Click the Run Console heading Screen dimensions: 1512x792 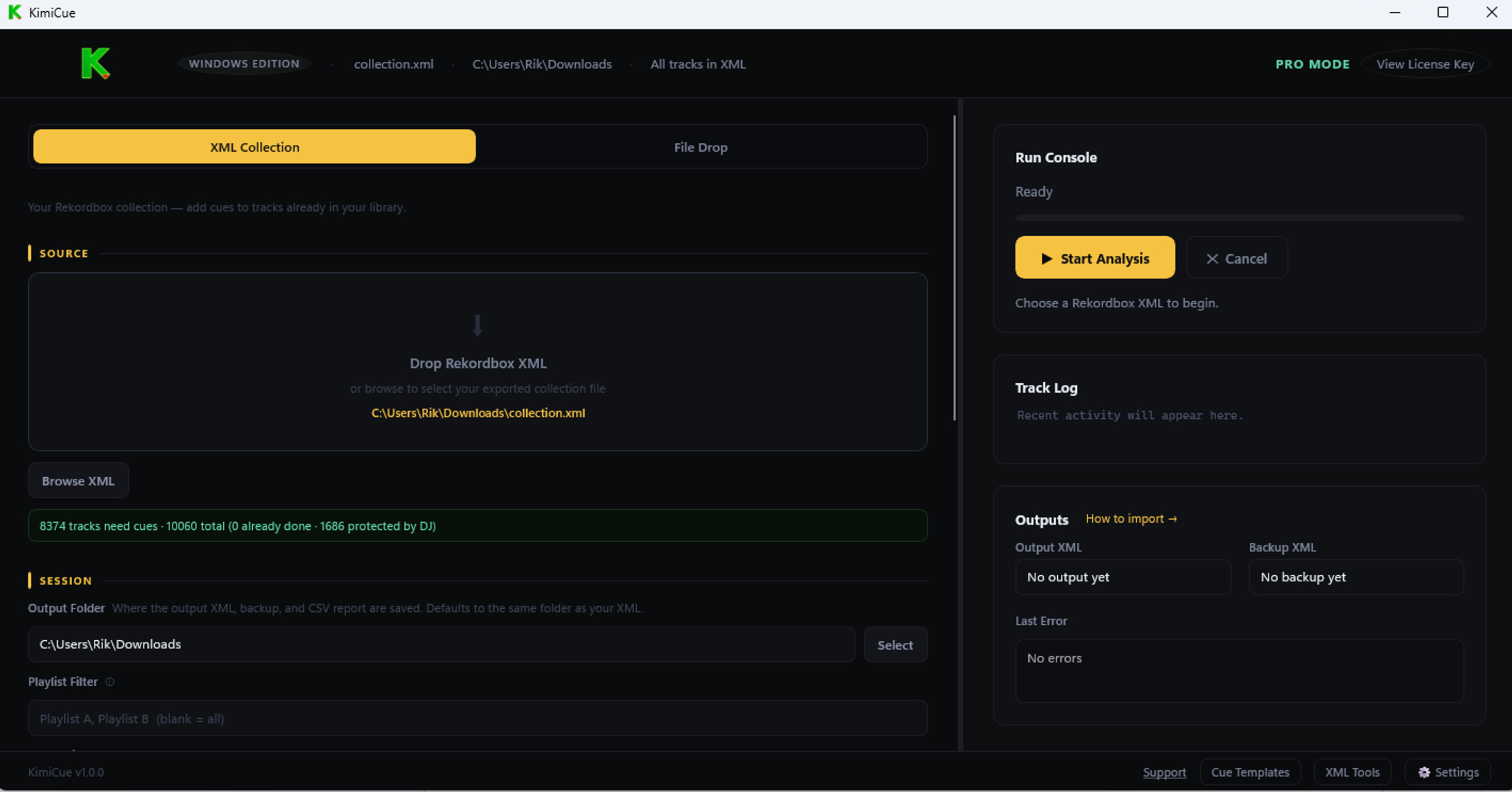(1056, 157)
